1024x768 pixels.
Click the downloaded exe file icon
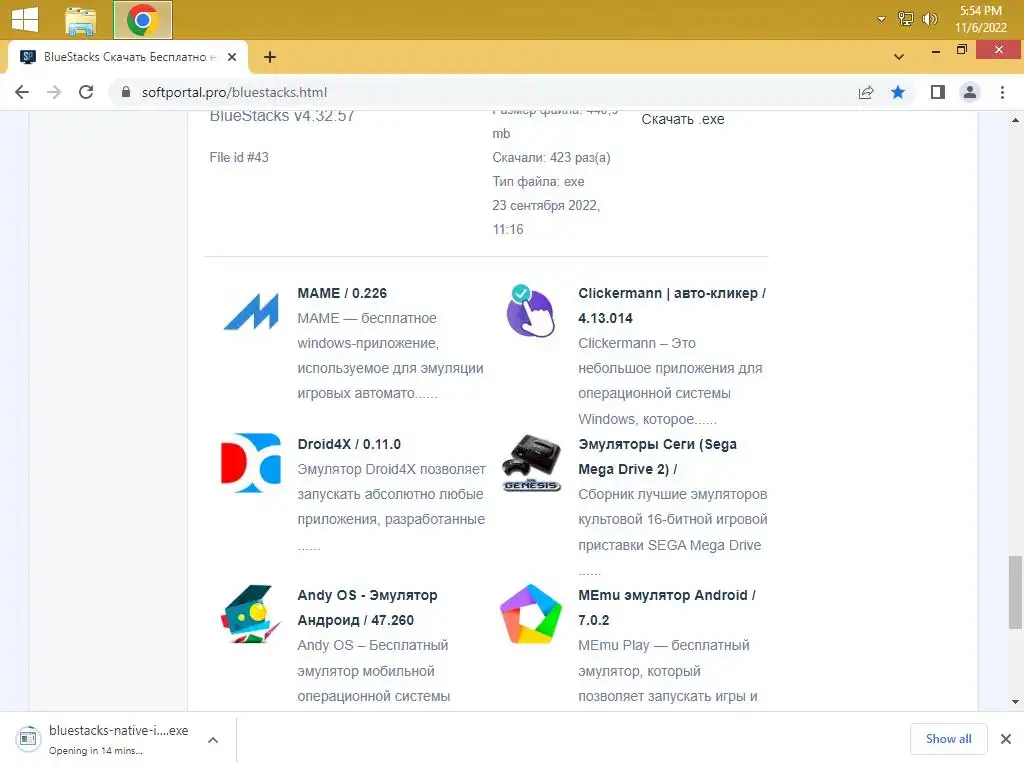click(x=27, y=739)
